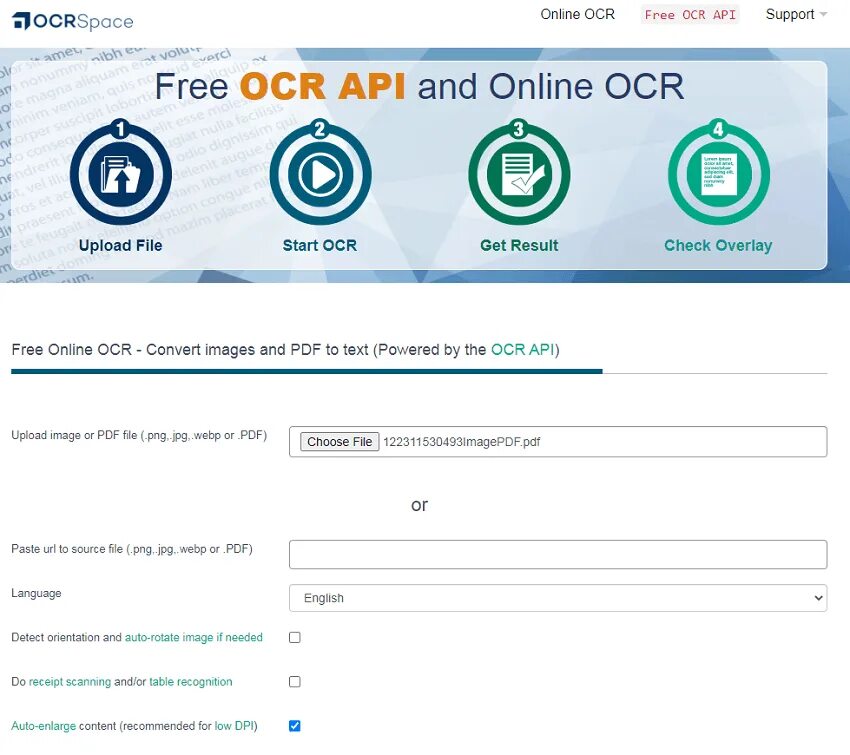Follow the Auto-enlarge link
The height and width of the screenshot is (755, 850).
(x=43, y=726)
